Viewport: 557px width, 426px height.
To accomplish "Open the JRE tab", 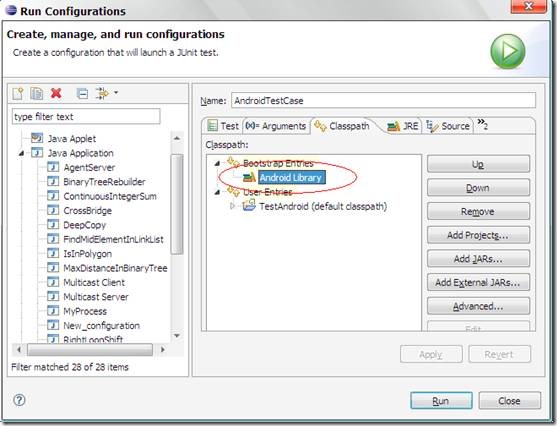I will pos(402,126).
